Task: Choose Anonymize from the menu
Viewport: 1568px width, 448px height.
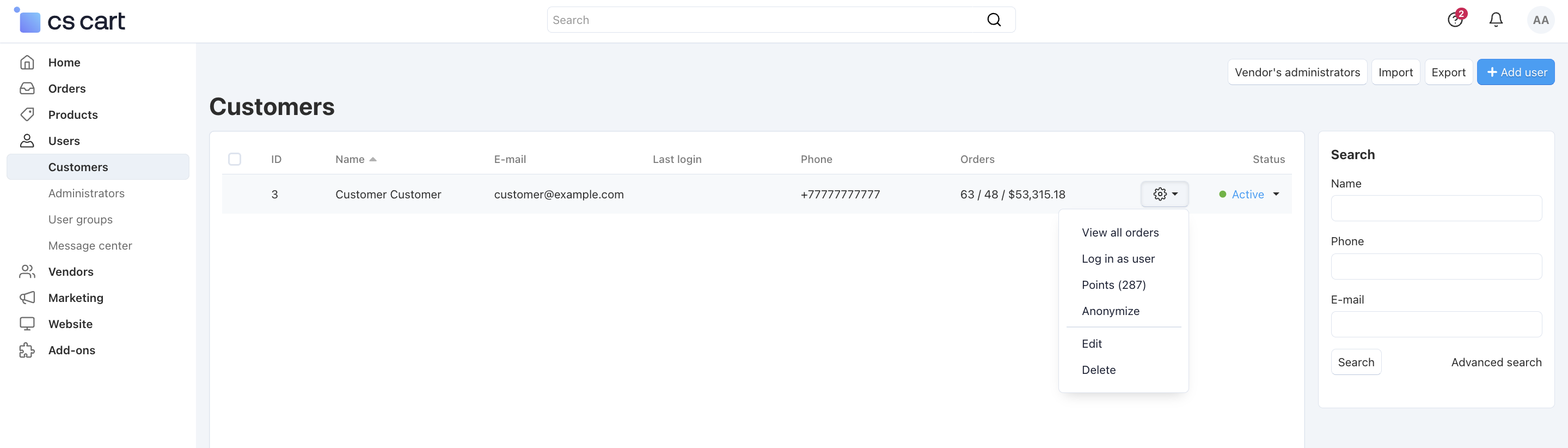Action: click(1110, 311)
